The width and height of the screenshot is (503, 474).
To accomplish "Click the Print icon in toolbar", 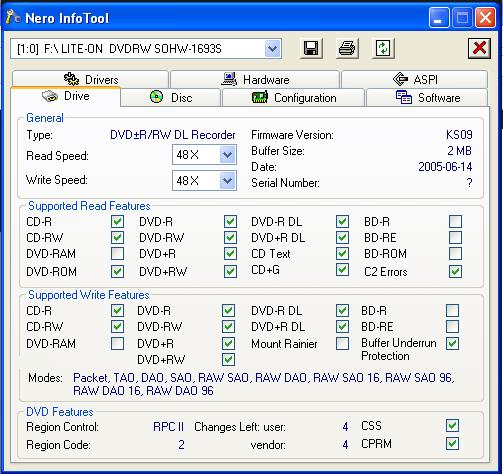I will pyautogui.click(x=347, y=49).
